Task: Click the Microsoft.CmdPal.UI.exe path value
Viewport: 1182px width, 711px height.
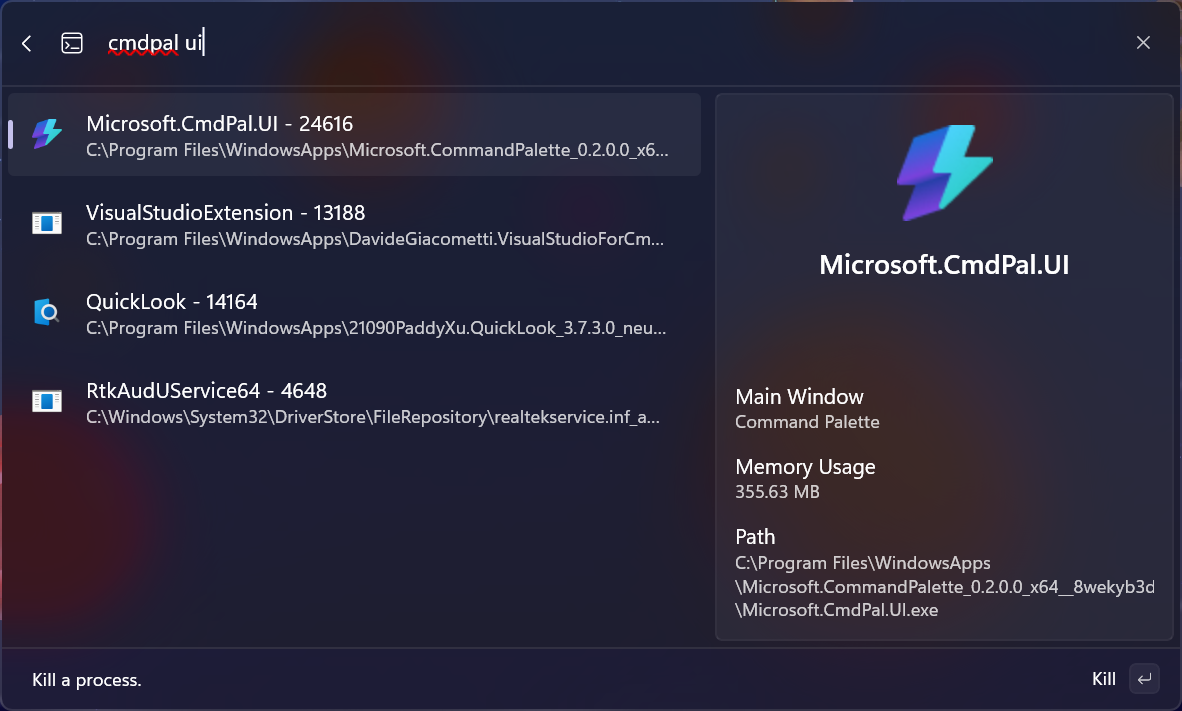Action: point(945,587)
